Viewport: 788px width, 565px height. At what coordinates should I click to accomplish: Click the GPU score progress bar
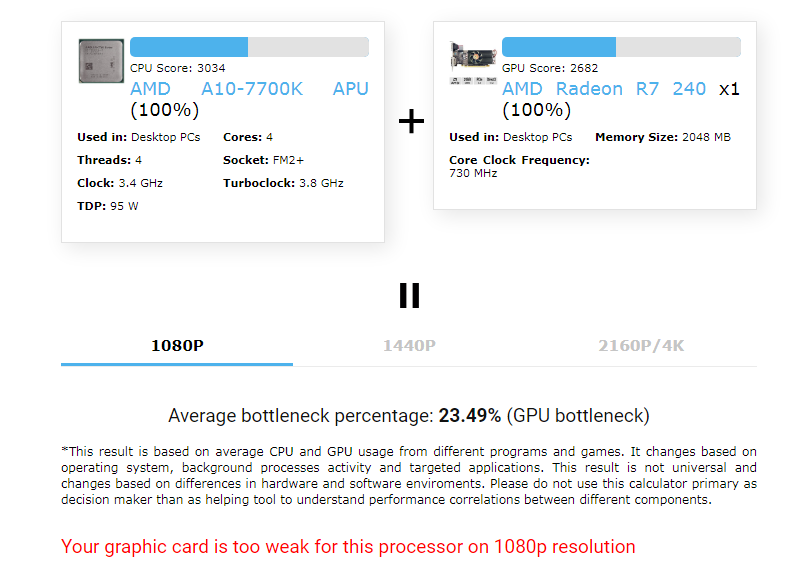[621, 47]
